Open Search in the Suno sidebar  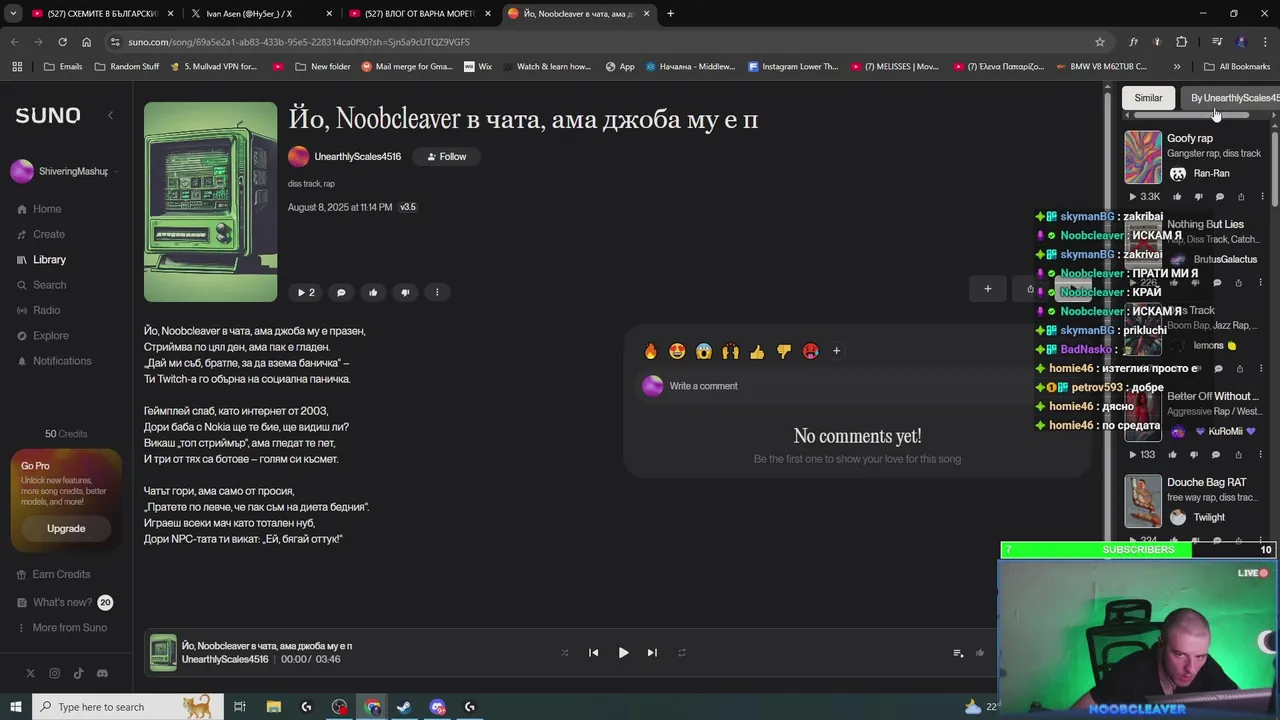42,285
